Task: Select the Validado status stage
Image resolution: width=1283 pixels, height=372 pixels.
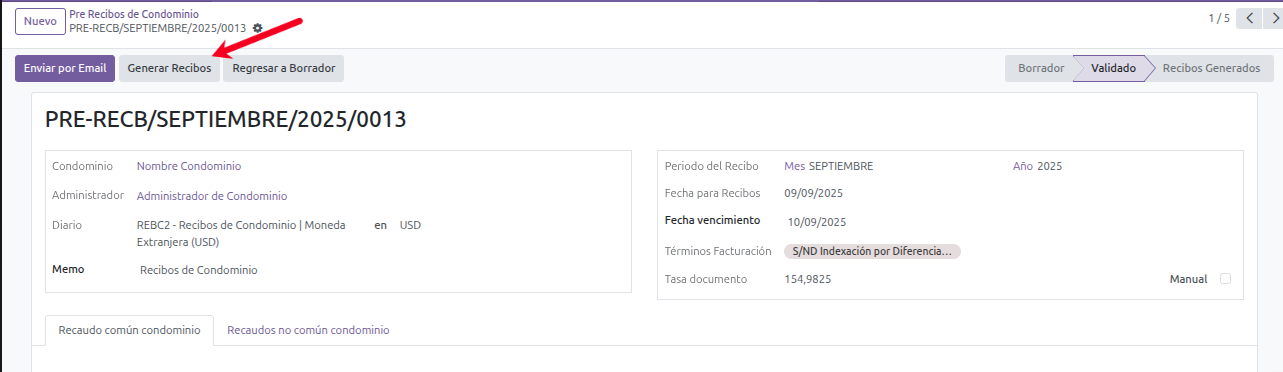Action: coord(1113,69)
